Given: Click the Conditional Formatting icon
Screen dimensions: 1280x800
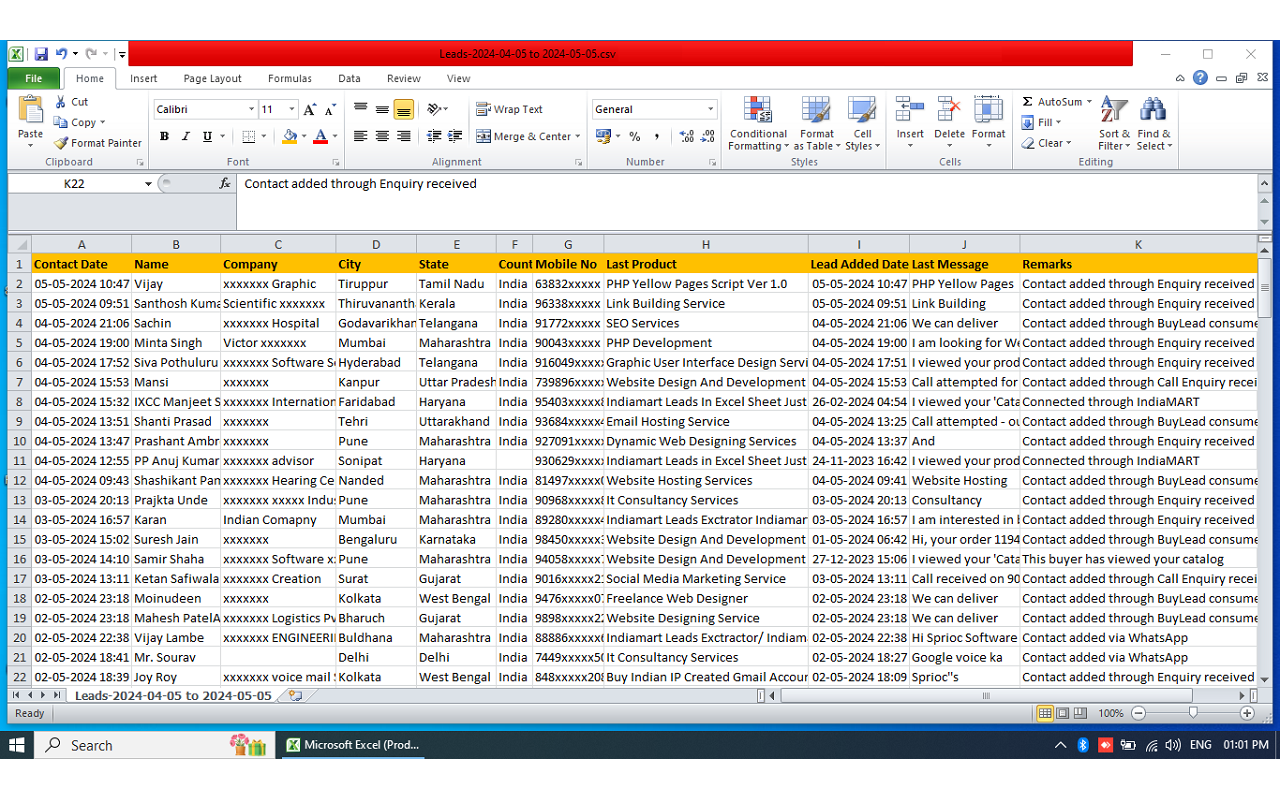Looking at the screenshot, I should [x=758, y=110].
